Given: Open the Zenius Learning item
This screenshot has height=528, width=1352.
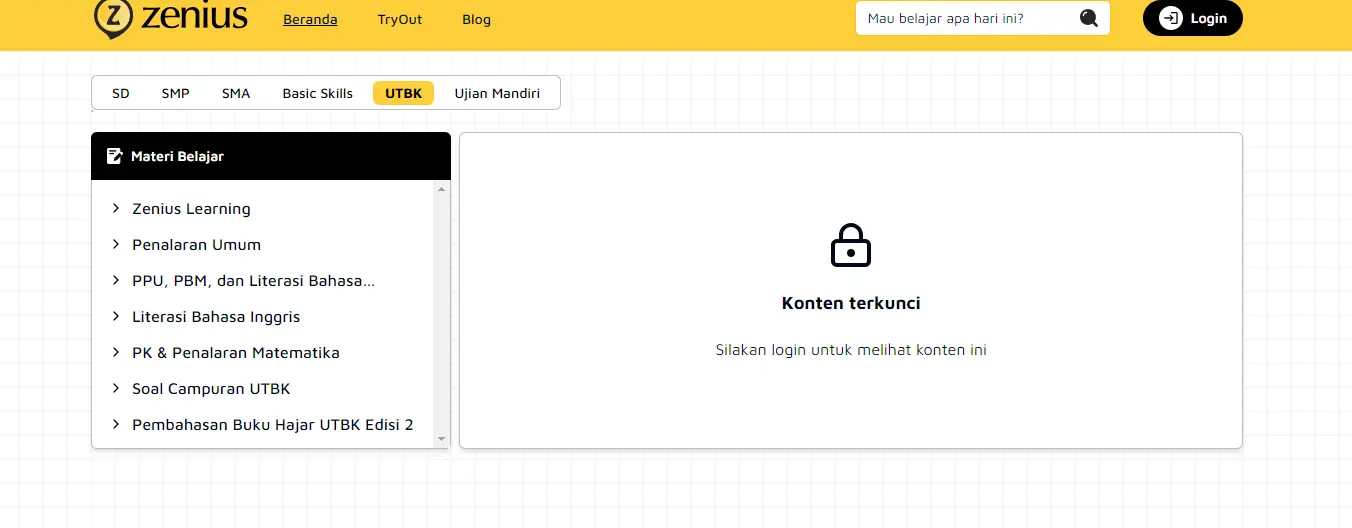Looking at the screenshot, I should pos(191,209).
